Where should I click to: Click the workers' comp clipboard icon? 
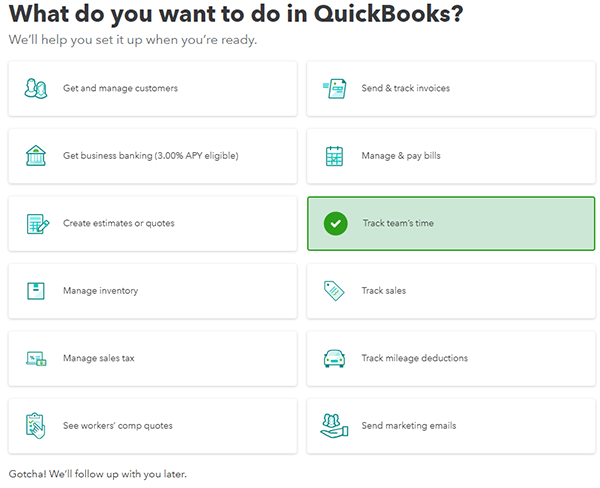pos(36,426)
